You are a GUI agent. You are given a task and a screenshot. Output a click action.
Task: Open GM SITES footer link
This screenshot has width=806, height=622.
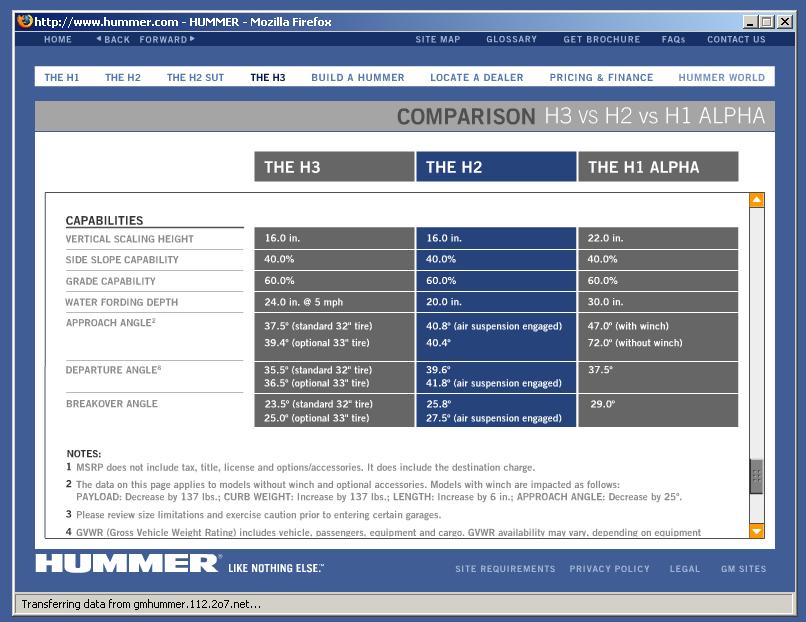click(x=743, y=569)
